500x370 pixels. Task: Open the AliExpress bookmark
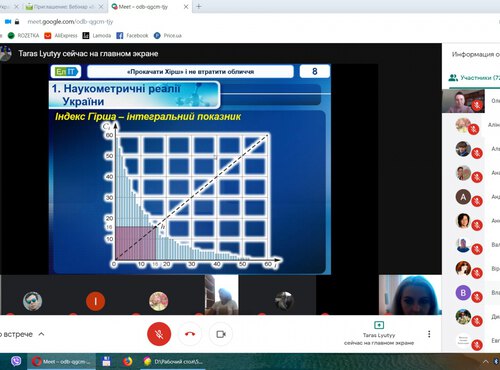tap(61, 36)
